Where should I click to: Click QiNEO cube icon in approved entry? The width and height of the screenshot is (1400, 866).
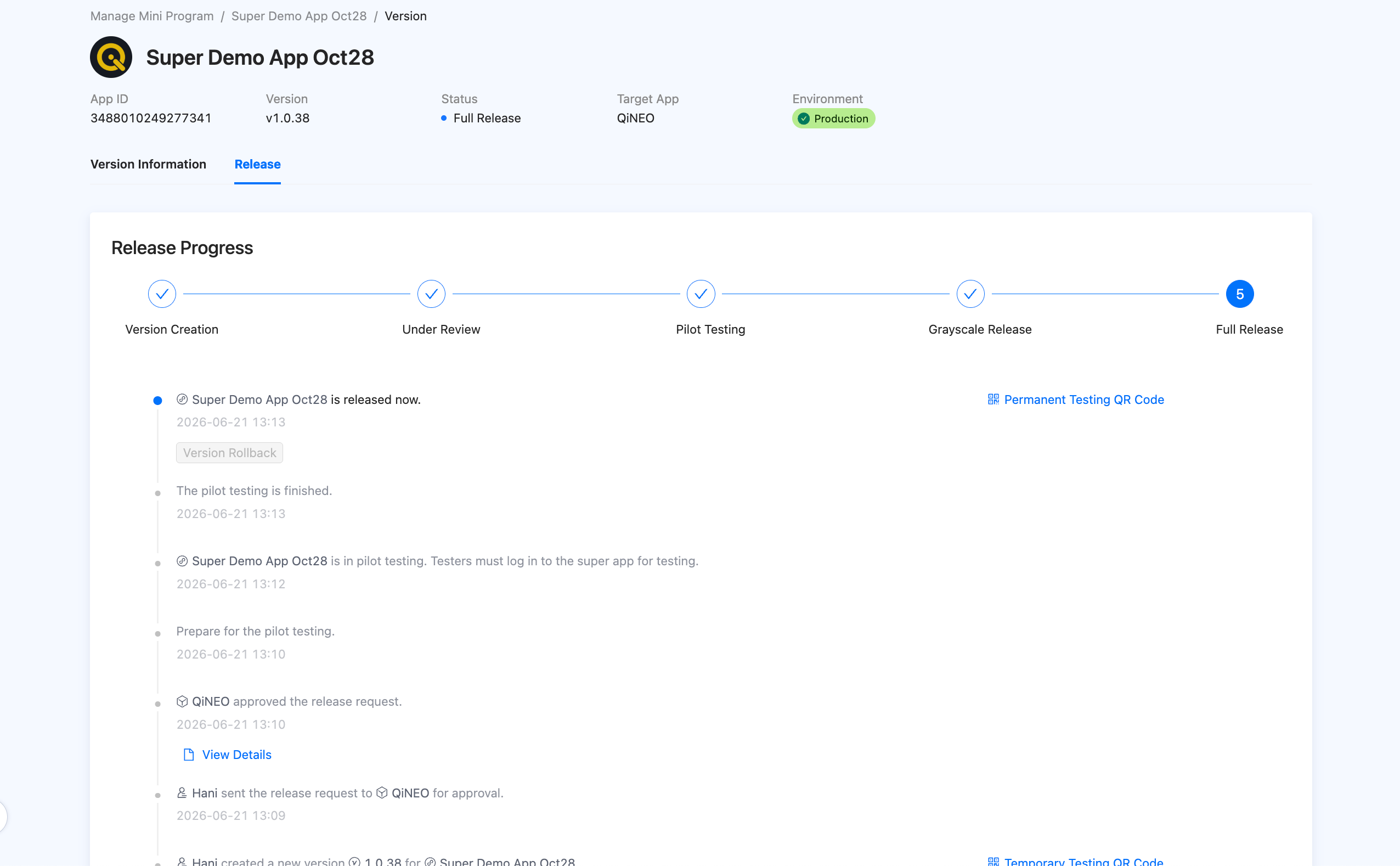coord(182,701)
